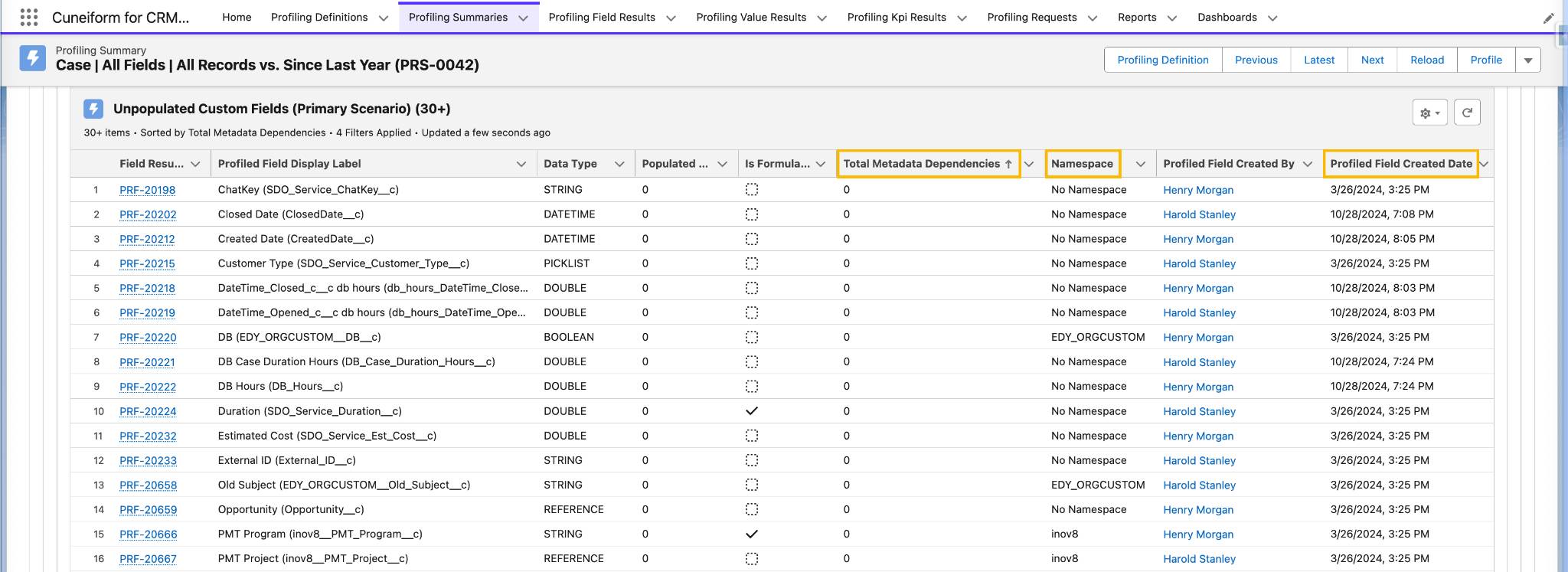Open record link PRF-20667
Image resolution: width=1568 pixels, height=572 pixels.
click(148, 559)
